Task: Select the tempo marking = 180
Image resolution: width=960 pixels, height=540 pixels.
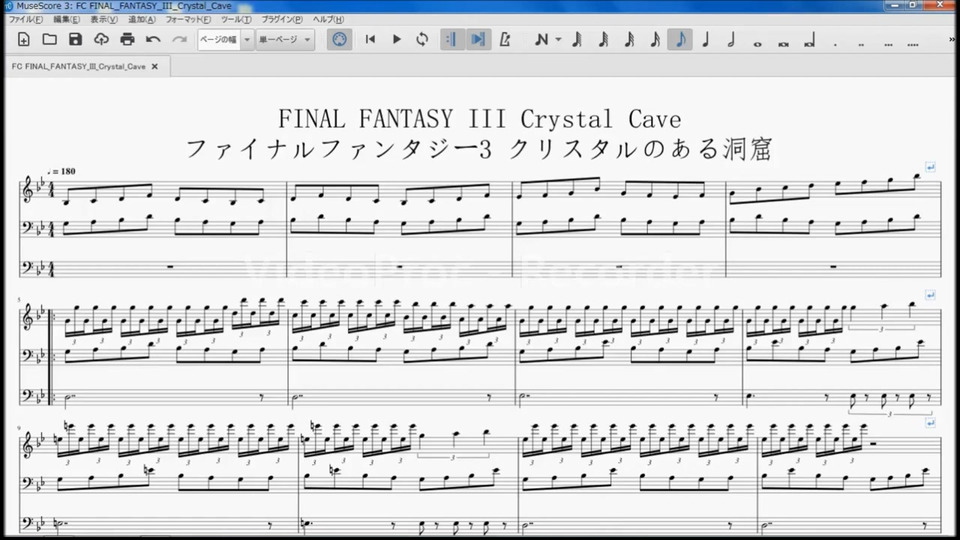Action: 62,171
